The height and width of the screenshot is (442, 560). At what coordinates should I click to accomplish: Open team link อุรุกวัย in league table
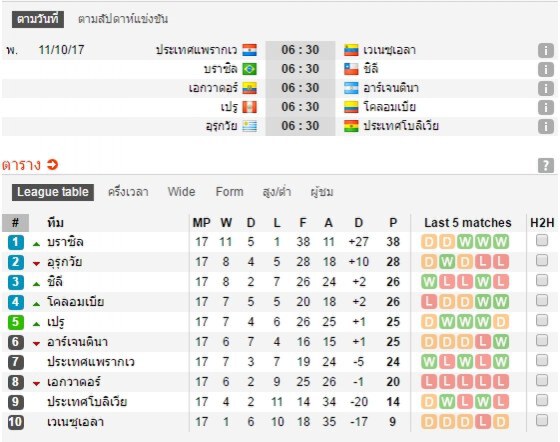pyautogui.click(x=65, y=262)
